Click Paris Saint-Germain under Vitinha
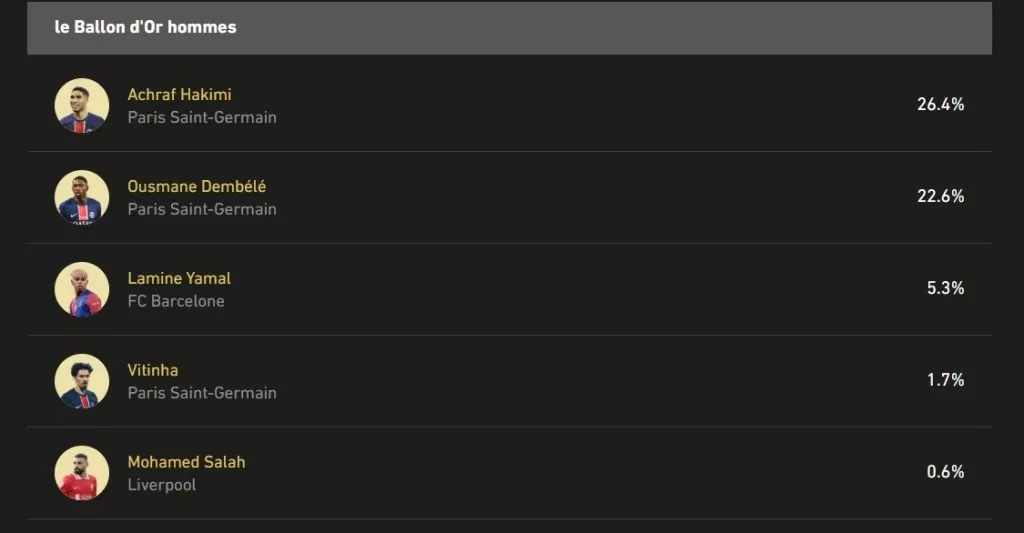Viewport: 1024px width, 533px height. point(202,393)
